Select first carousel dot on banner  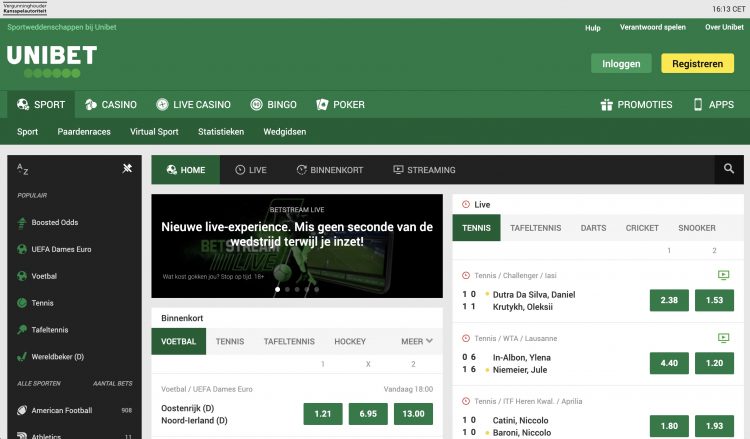tap(277, 289)
